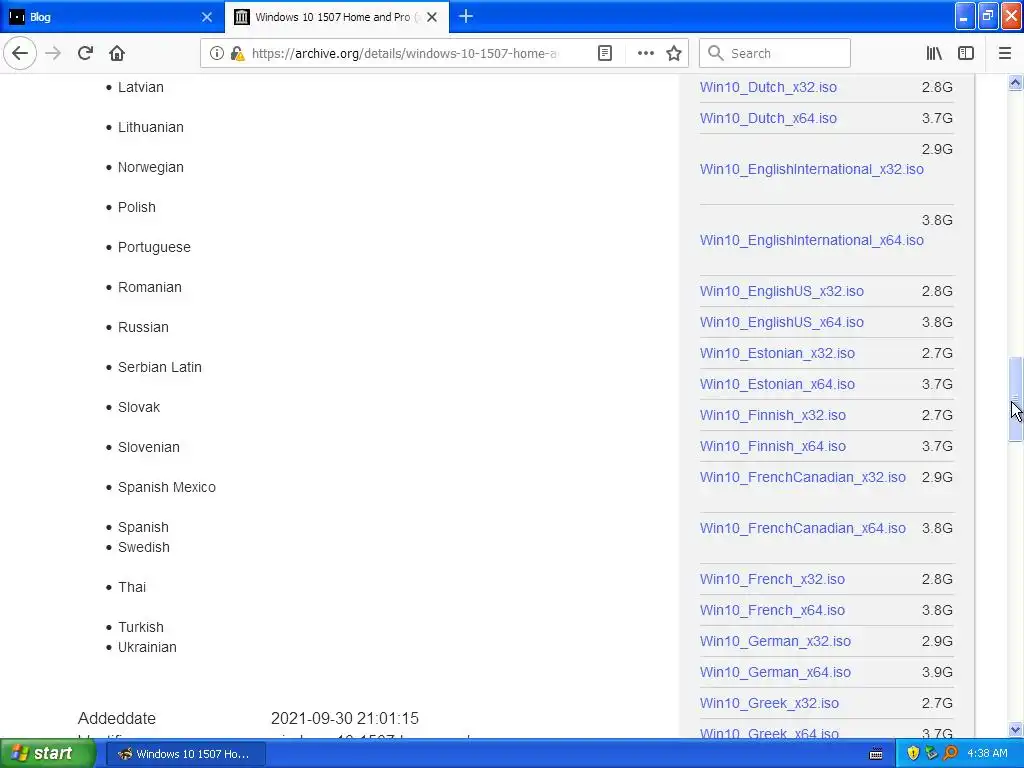This screenshot has width=1024, height=768.
Task: Open page actions three-dot menu
Action: (645, 53)
